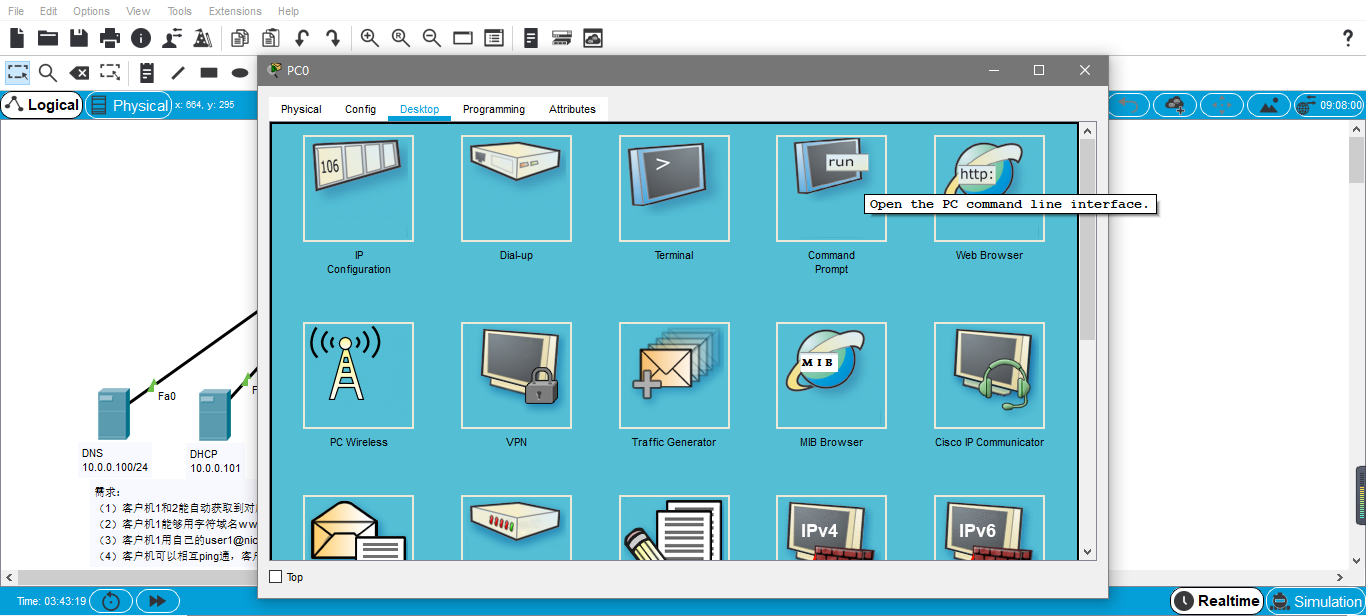Viewport: 1366px width, 616px height.
Task: Activate the Inspect magnifier tool
Action: (x=48, y=72)
